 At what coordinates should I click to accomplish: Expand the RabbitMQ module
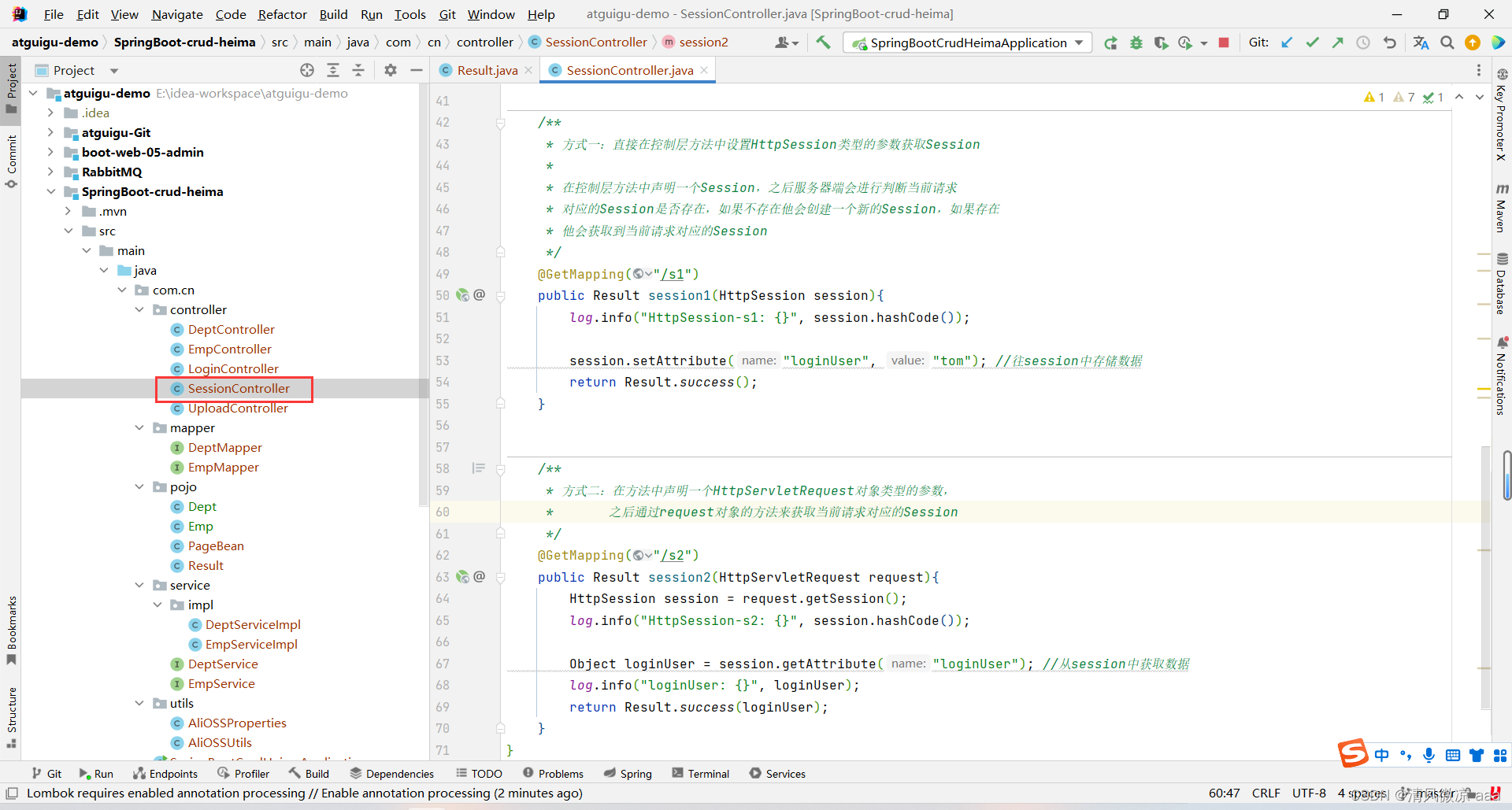click(x=51, y=172)
